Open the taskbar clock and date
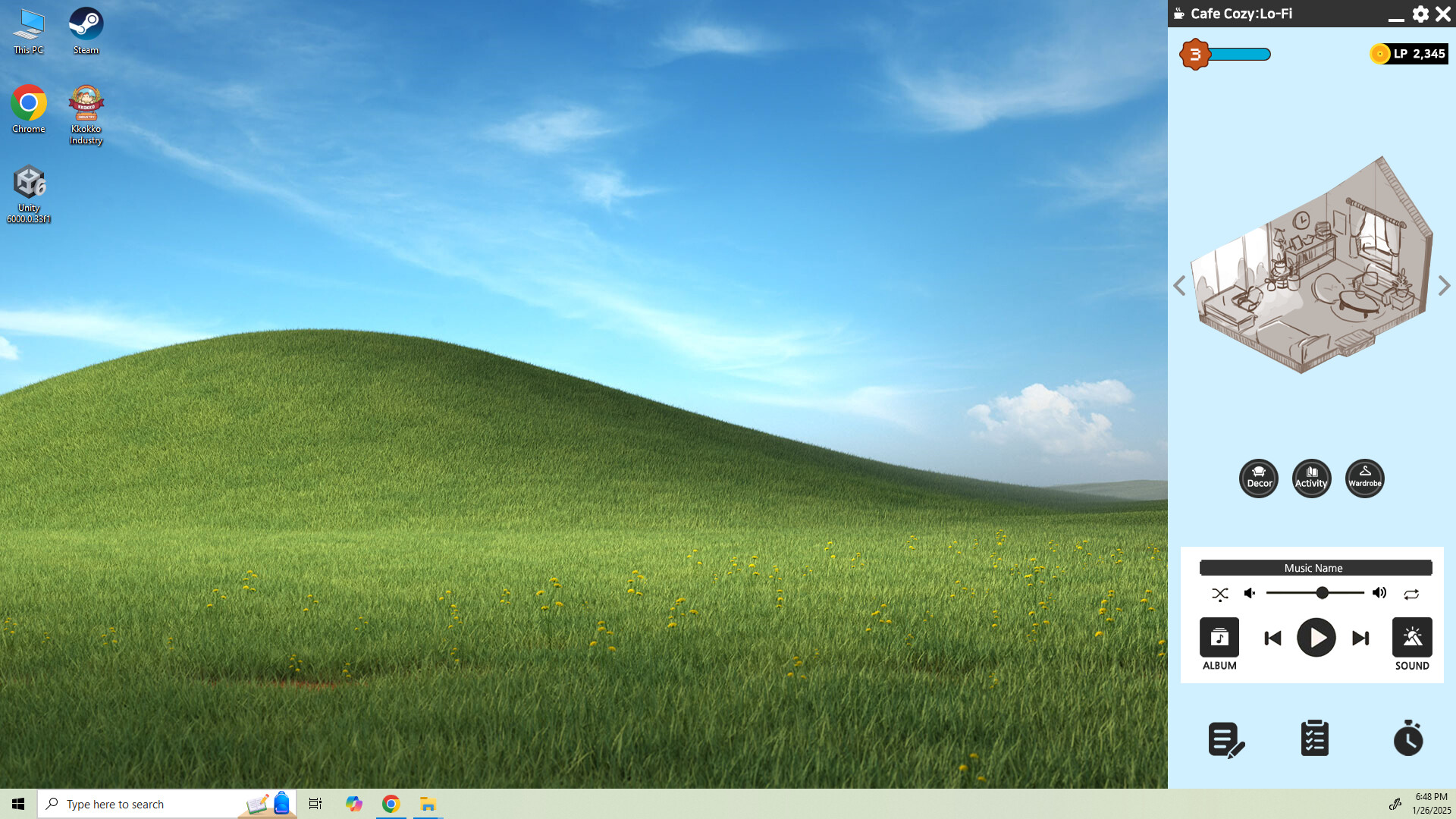This screenshot has height=819, width=1456. (x=1431, y=804)
